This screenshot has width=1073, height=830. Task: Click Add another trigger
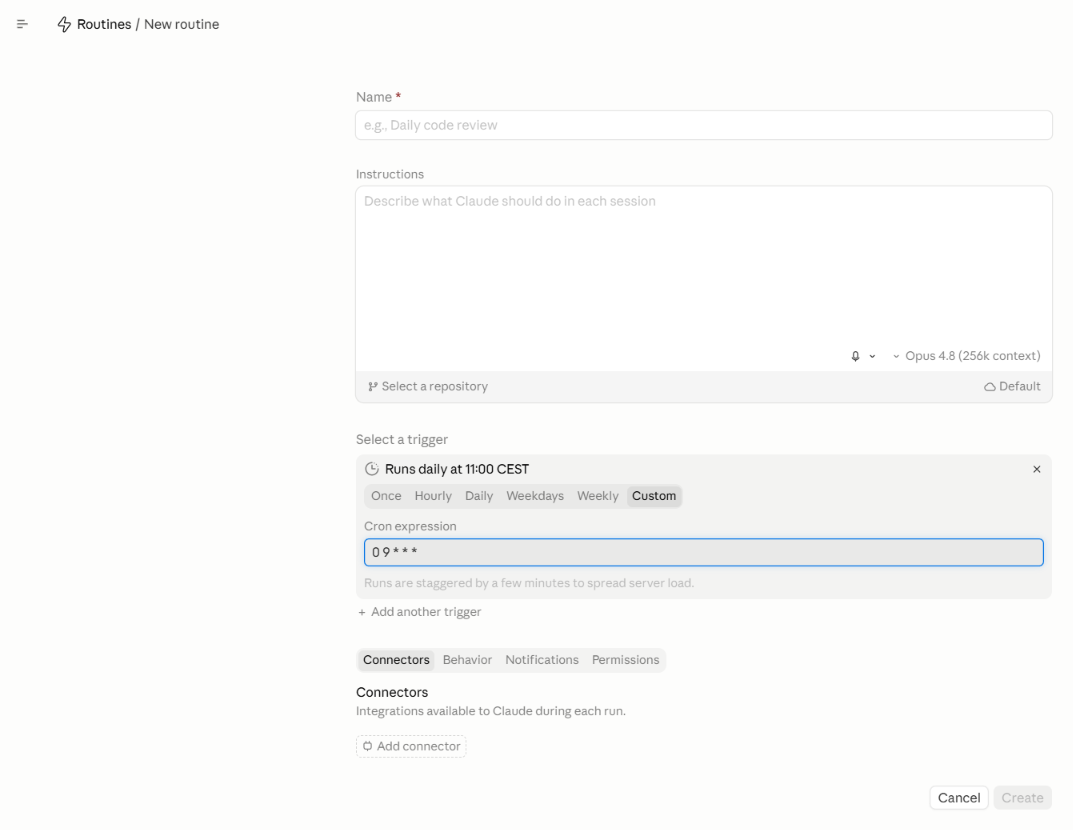pyautogui.click(x=419, y=612)
